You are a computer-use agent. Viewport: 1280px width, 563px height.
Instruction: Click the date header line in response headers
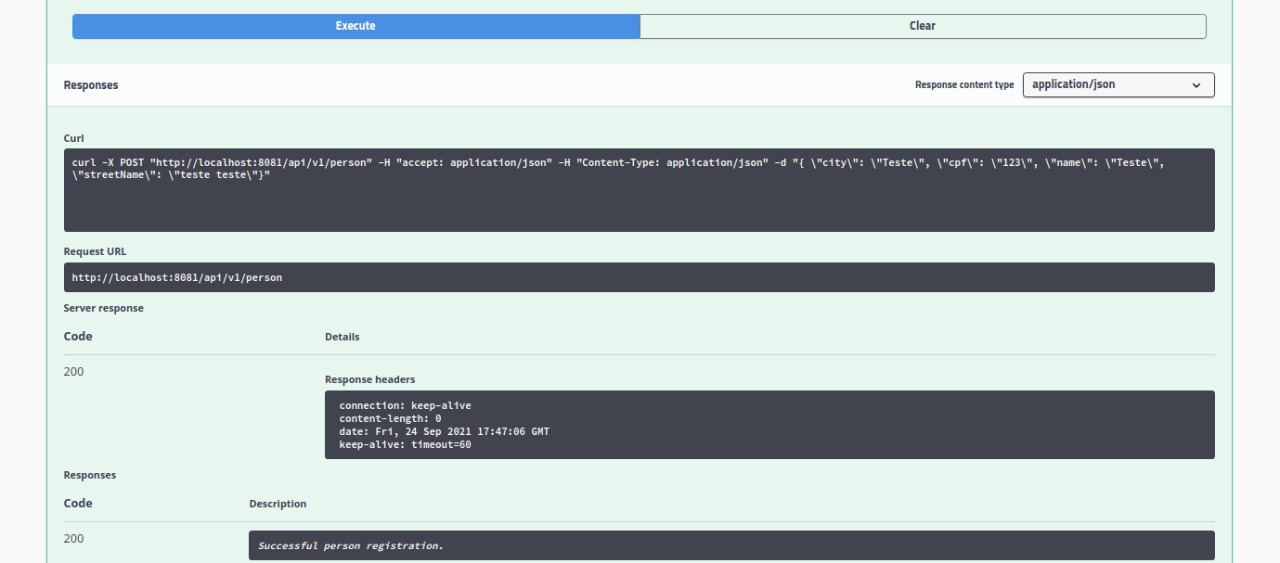pyautogui.click(x=444, y=432)
